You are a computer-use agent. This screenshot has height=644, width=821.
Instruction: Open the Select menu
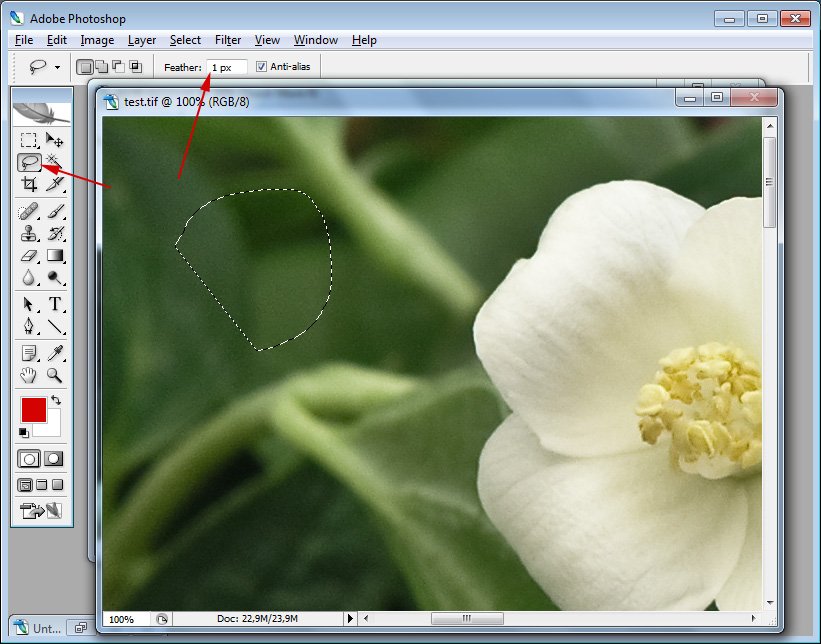185,40
